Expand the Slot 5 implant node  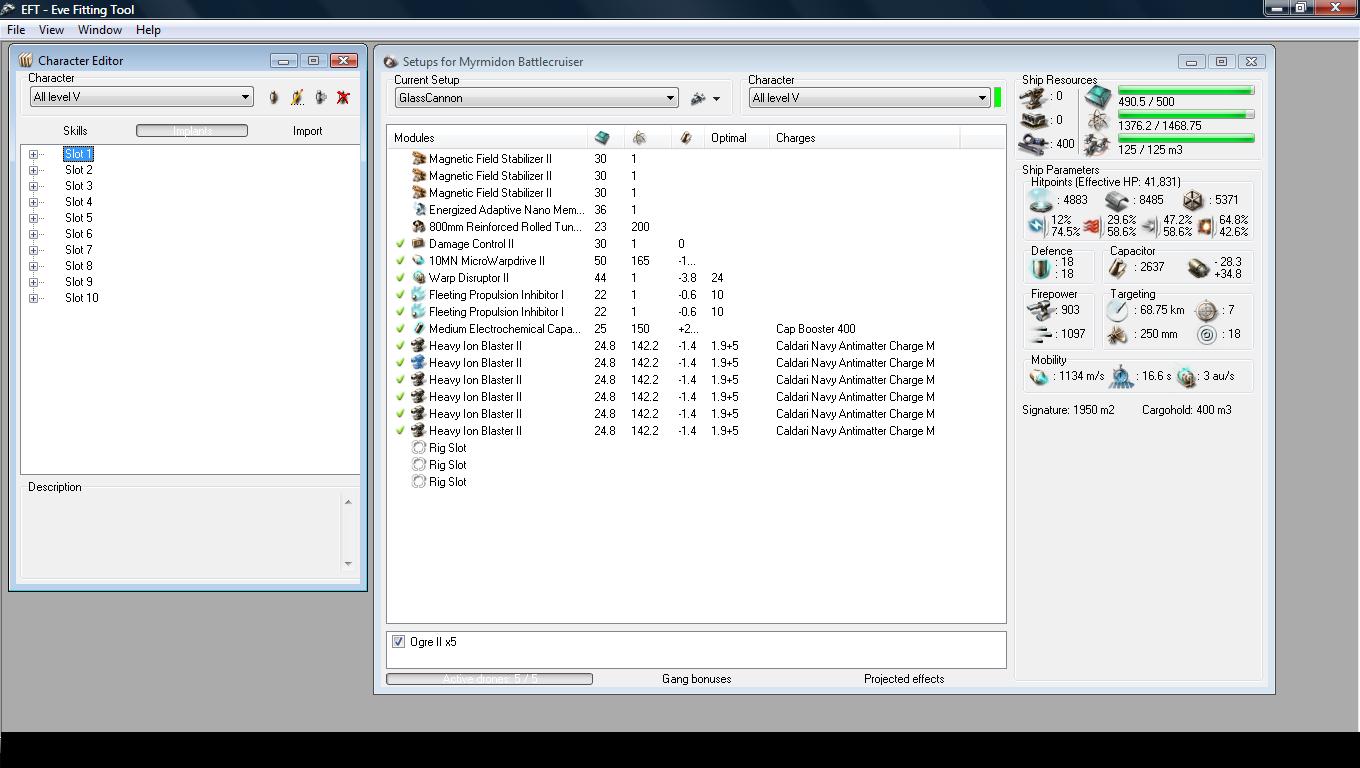[x=33, y=218]
